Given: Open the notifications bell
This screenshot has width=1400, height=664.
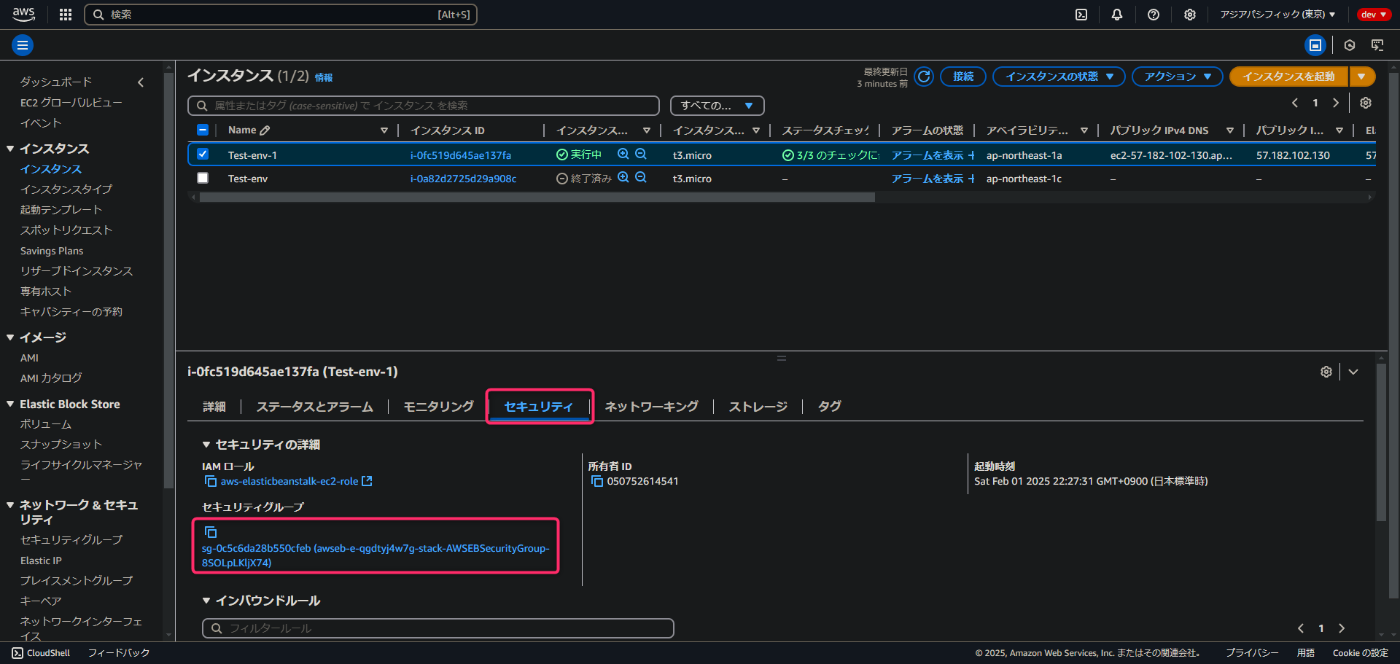Looking at the screenshot, I should click(1117, 14).
